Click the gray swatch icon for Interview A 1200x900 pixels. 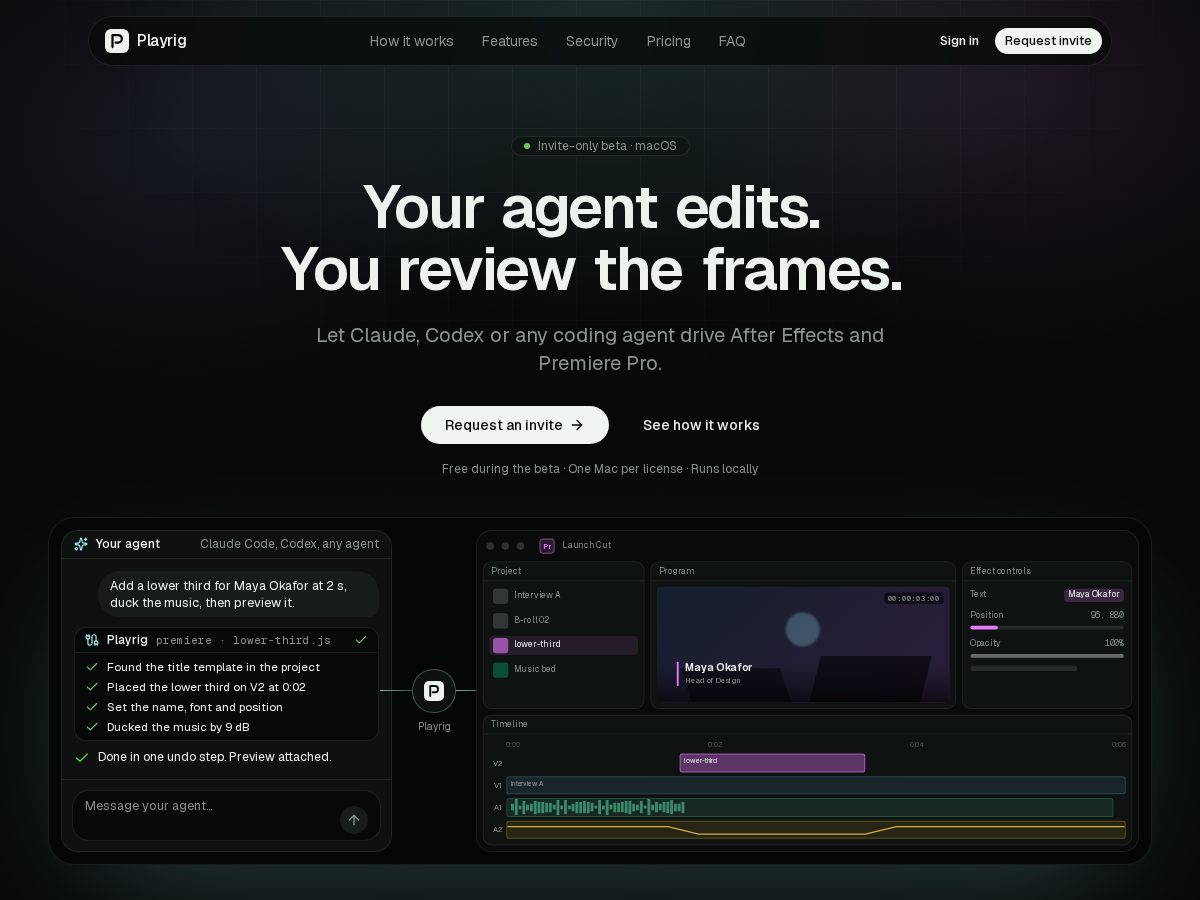[501, 596]
